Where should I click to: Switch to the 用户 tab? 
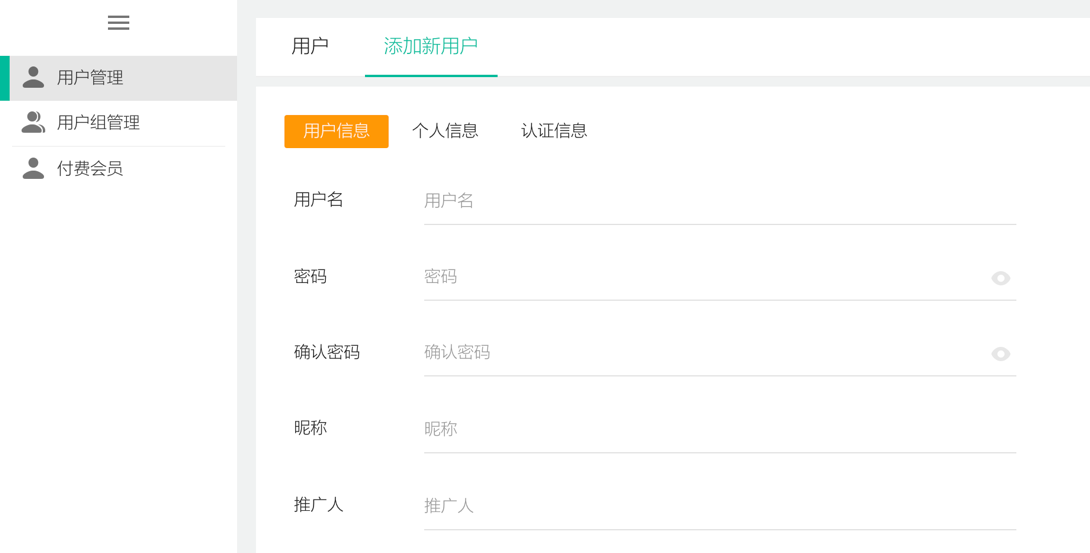(x=310, y=47)
